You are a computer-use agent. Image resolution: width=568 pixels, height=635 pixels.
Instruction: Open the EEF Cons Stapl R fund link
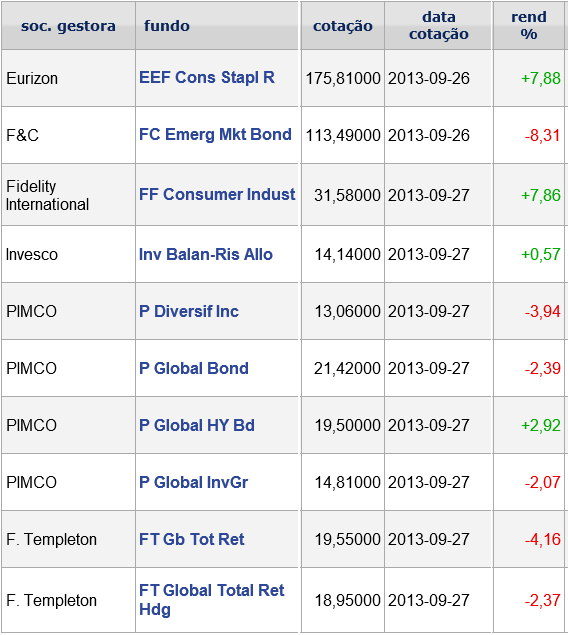[x=206, y=78]
